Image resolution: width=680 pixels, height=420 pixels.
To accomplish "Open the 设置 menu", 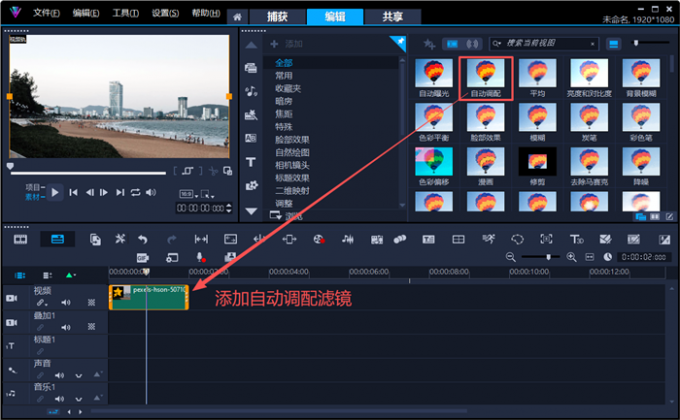I will click(165, 13).
